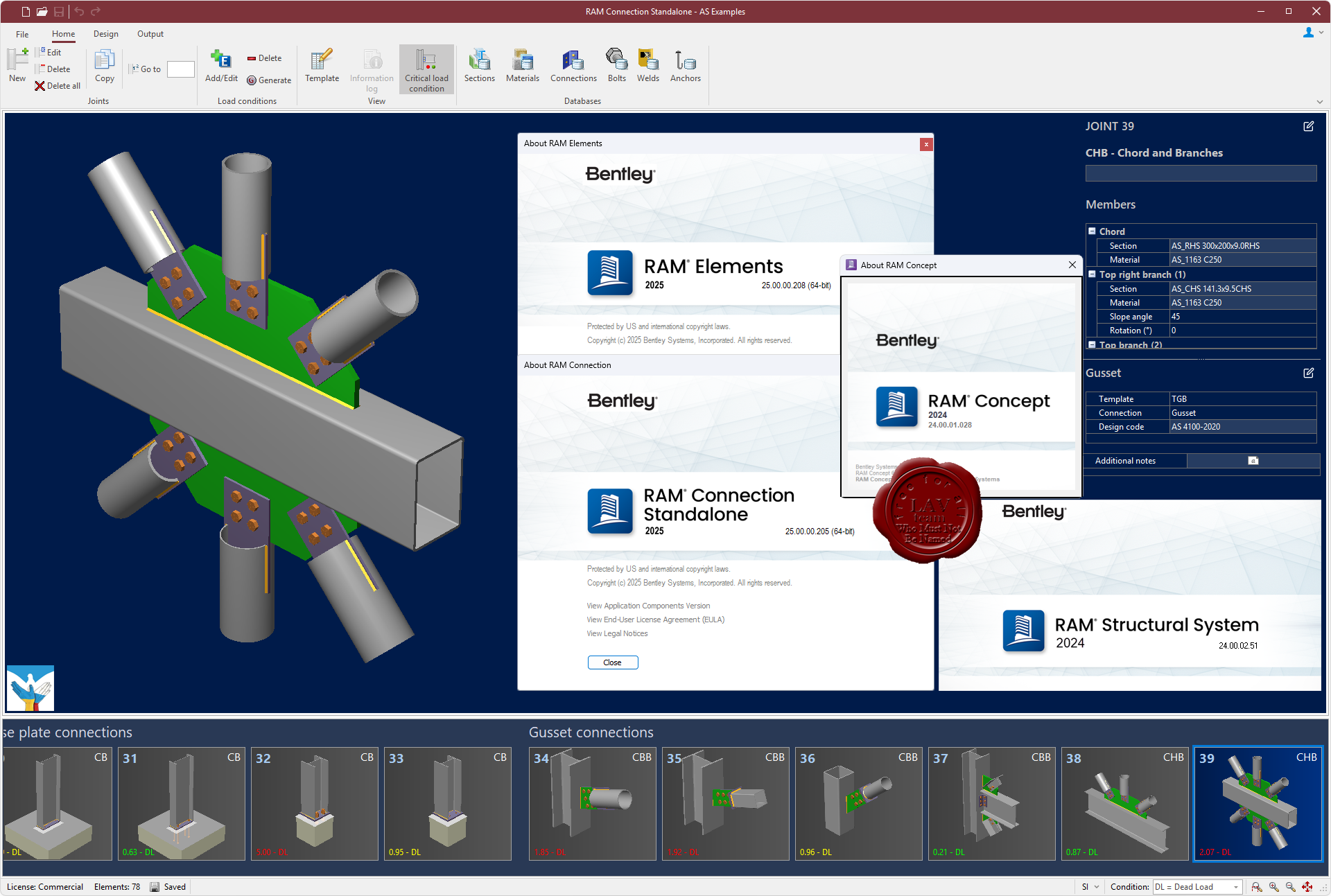Select the AS_CHS 141.3x9.5CHS section cell
Image resolution: width=1331 pixels, height=896 pixels.
coord(1242,289)
